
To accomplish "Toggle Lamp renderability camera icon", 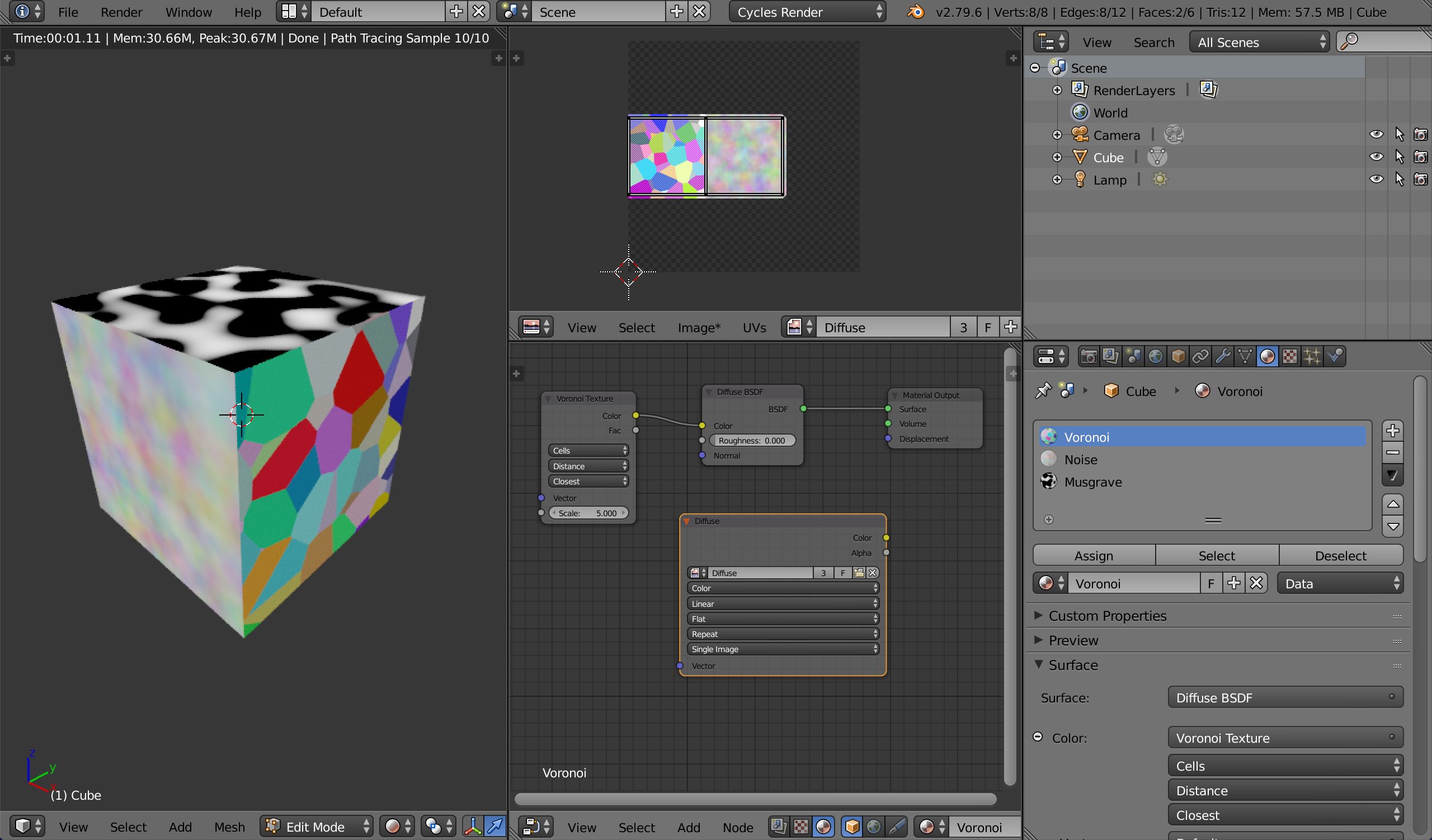I will pos(1420,180).
